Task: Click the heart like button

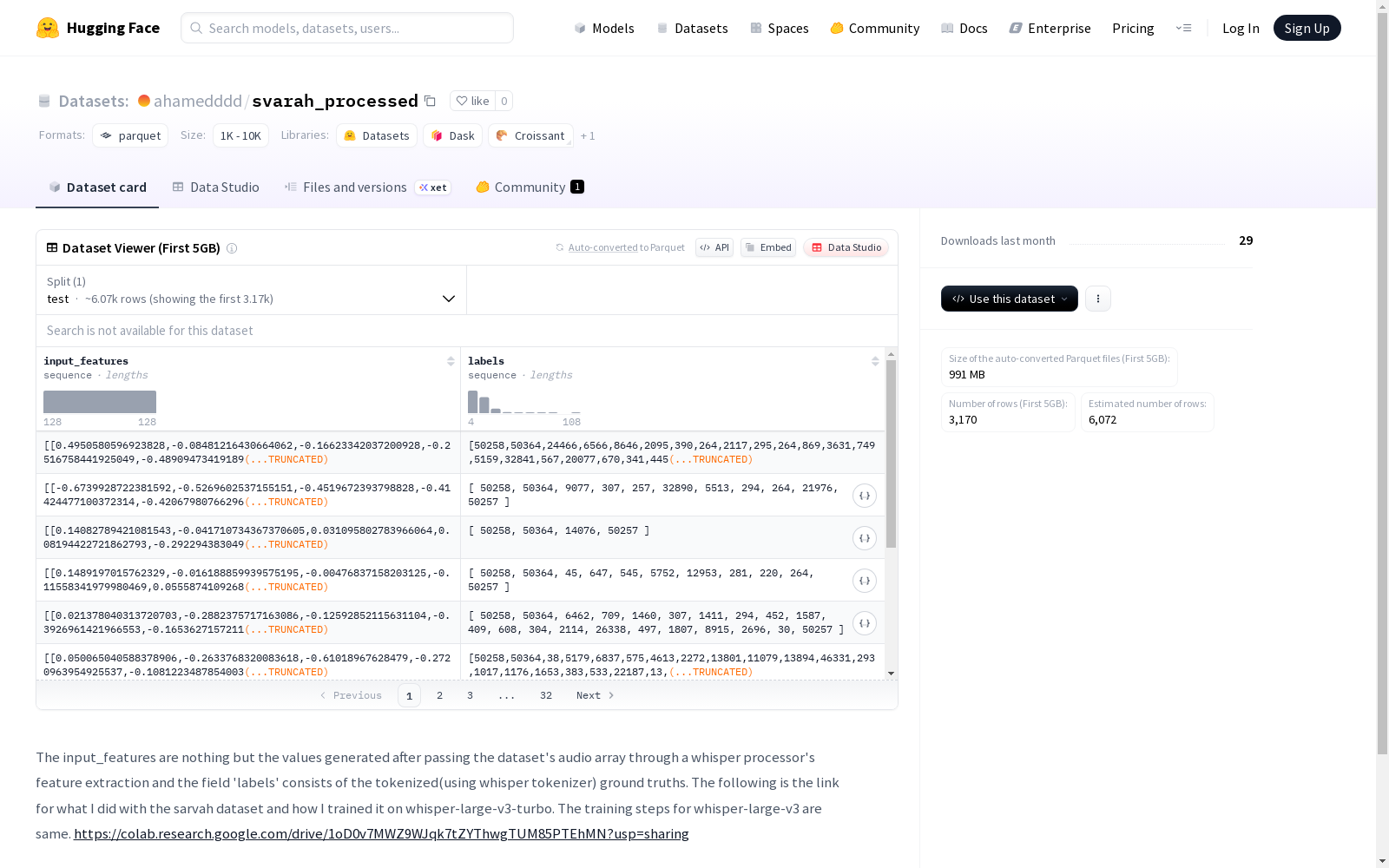Action: click(x=472, y=101)
